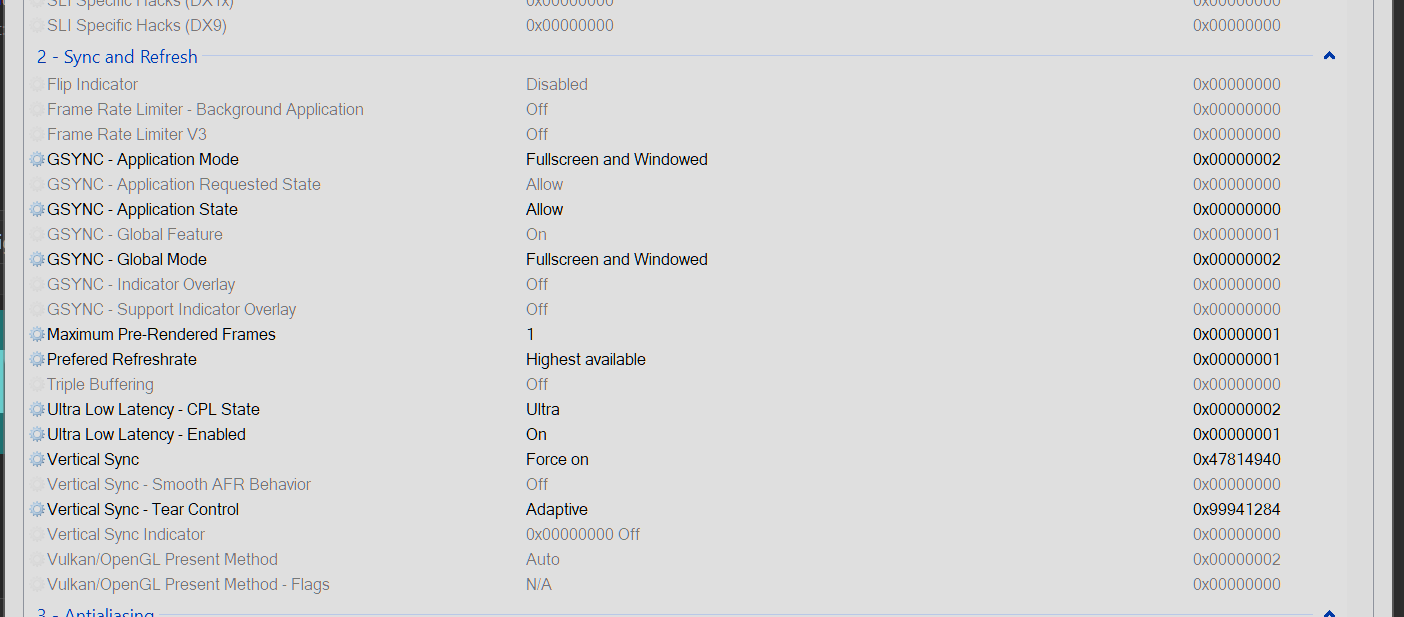This screenshot has width=1404, height=617.
Task: Click gear icon beside Prefered Refreshrate
Action: point(38,360)
